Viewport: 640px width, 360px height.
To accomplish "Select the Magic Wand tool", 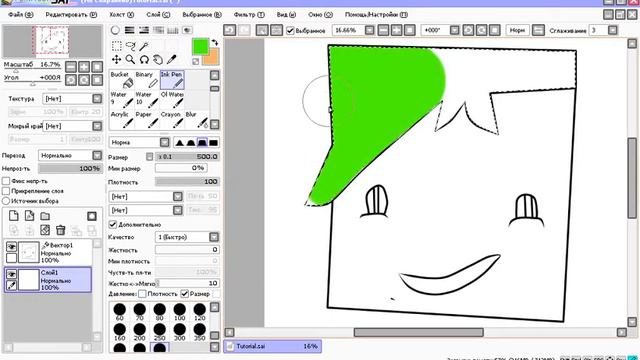I will pyautogui.click(x=144, y=46).
